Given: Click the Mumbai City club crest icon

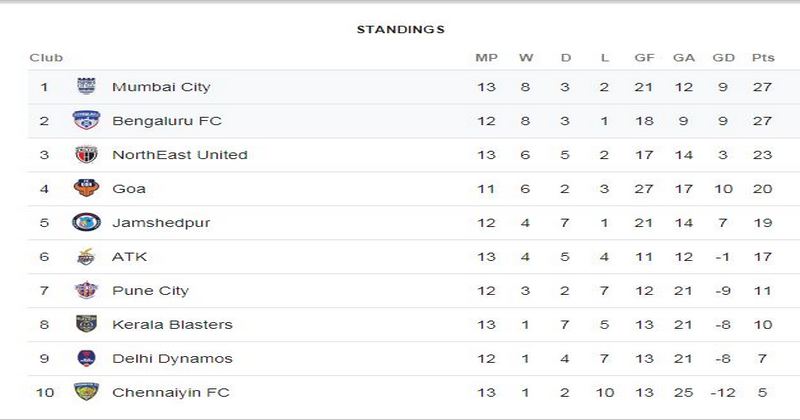Looking at the screenshot, I should pyautogui.click(x=86, y=86).
